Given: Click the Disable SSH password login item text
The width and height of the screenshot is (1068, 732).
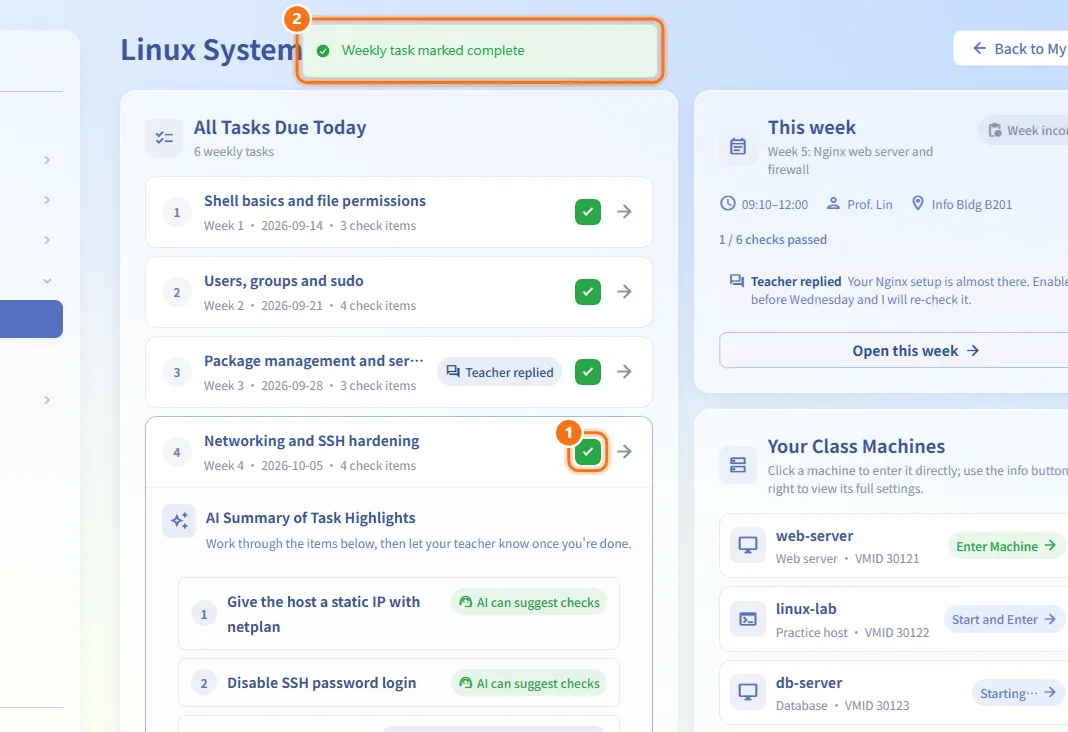Looking at the screenshot, I should tap(321, 683).
